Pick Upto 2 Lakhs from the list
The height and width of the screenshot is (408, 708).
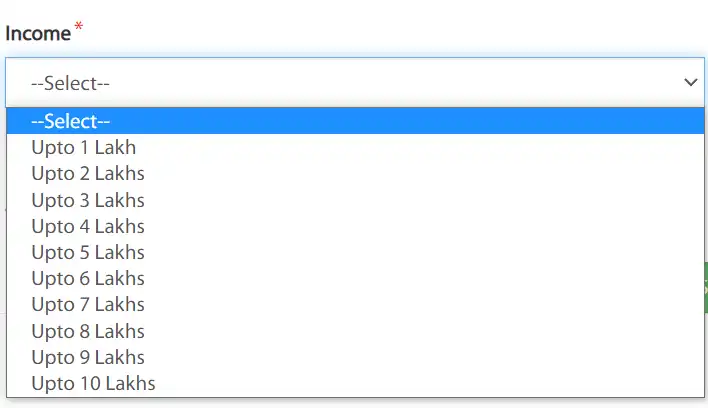click(88, 173)
